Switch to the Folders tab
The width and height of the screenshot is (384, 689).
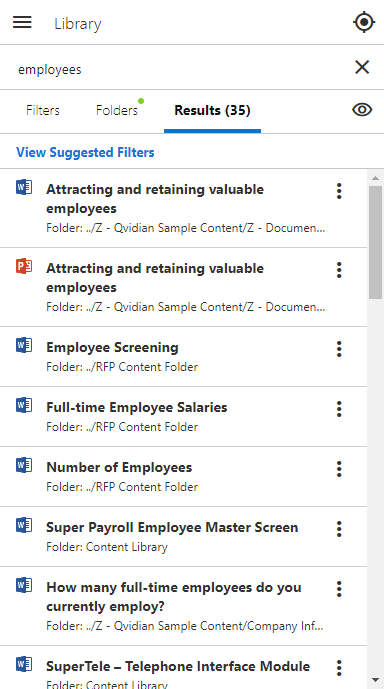point(117,110)
